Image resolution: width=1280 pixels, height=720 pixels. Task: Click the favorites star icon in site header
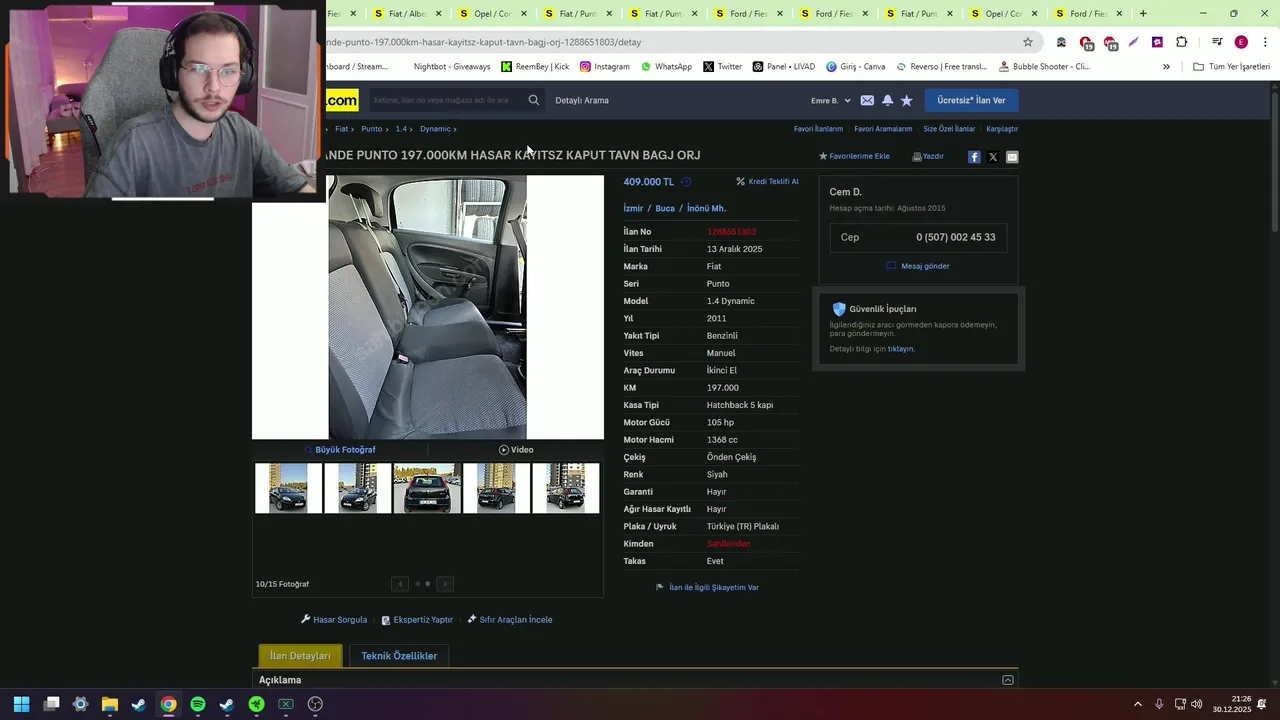point(907,100)
